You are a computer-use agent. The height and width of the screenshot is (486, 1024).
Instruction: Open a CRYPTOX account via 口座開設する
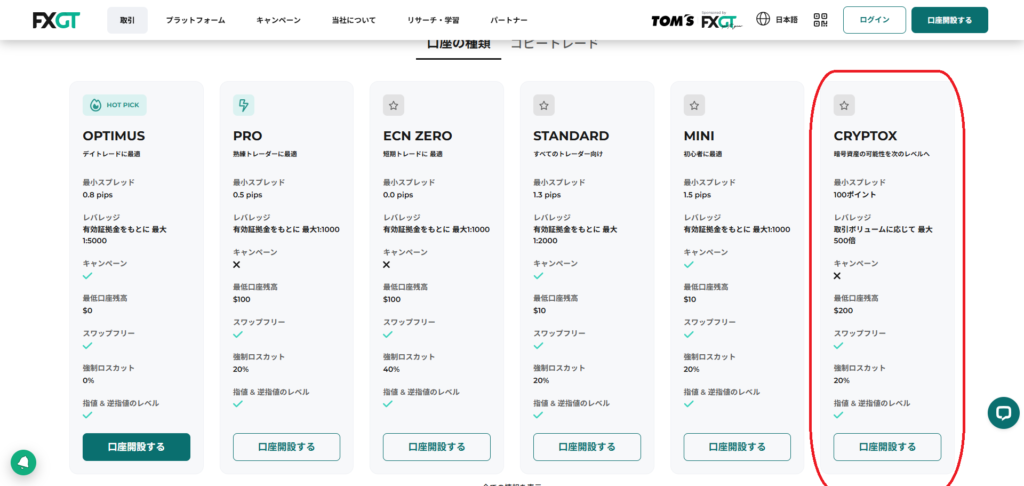point(888,447)
